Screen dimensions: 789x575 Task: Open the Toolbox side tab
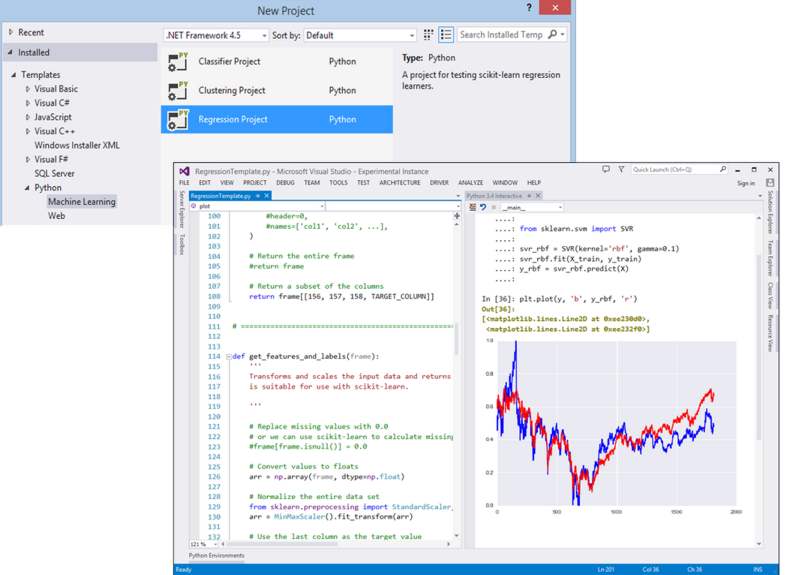coord(182,243)
